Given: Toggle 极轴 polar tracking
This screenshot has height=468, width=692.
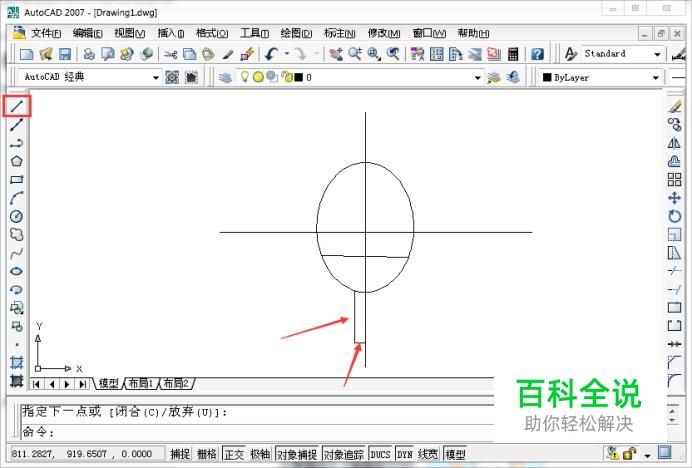Looking at the screenshot, I should coord(260,454).
